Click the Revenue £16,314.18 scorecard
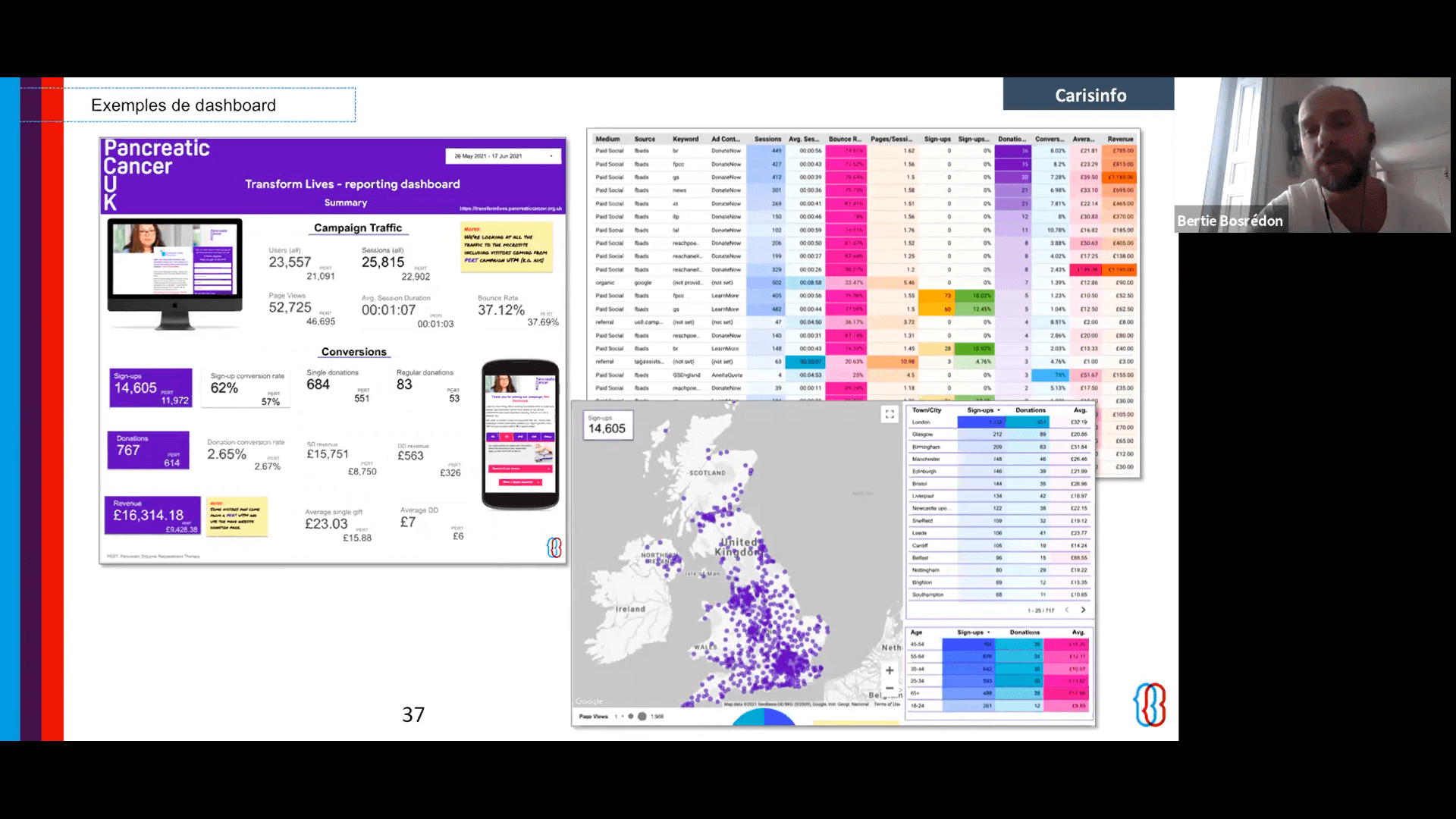 pyautogui.click(x=152, y=516)
